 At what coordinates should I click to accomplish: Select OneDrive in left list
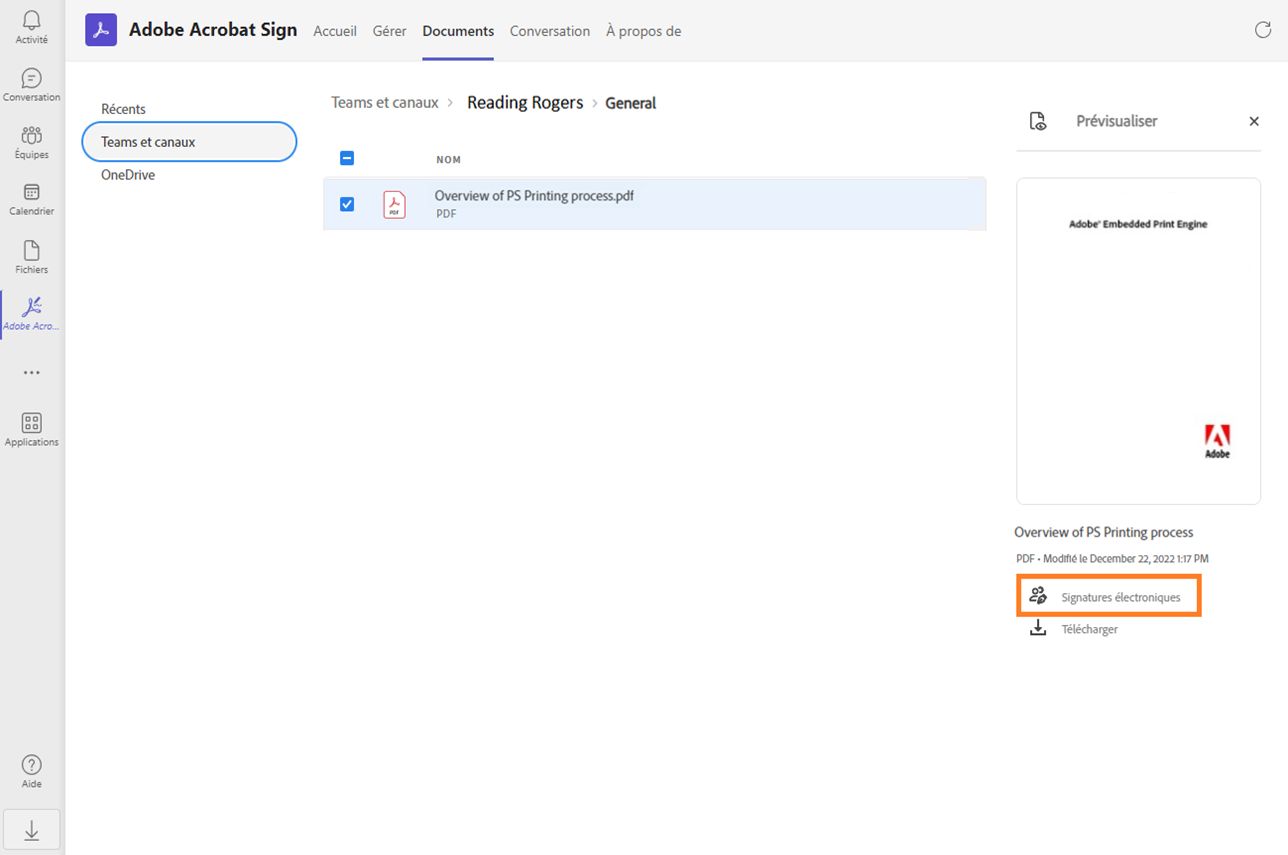coord(128,175)
